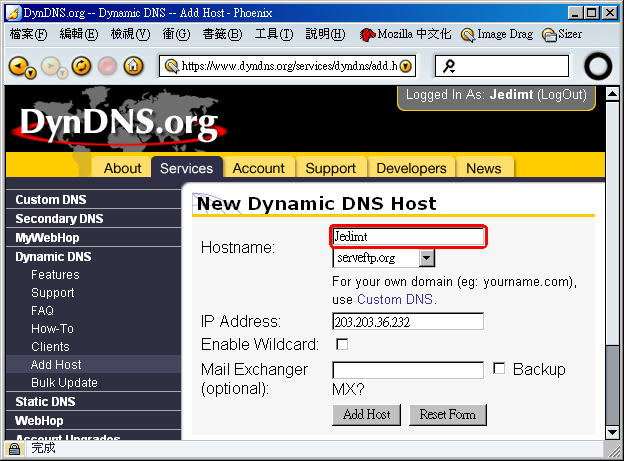624x461 pixels.
Task: Open the 說明(H) menu
Action: (326, 34)
